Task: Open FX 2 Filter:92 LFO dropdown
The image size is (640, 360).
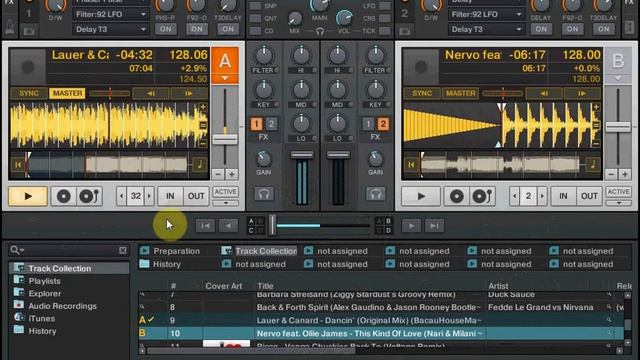Action: (x=486, y=14)
